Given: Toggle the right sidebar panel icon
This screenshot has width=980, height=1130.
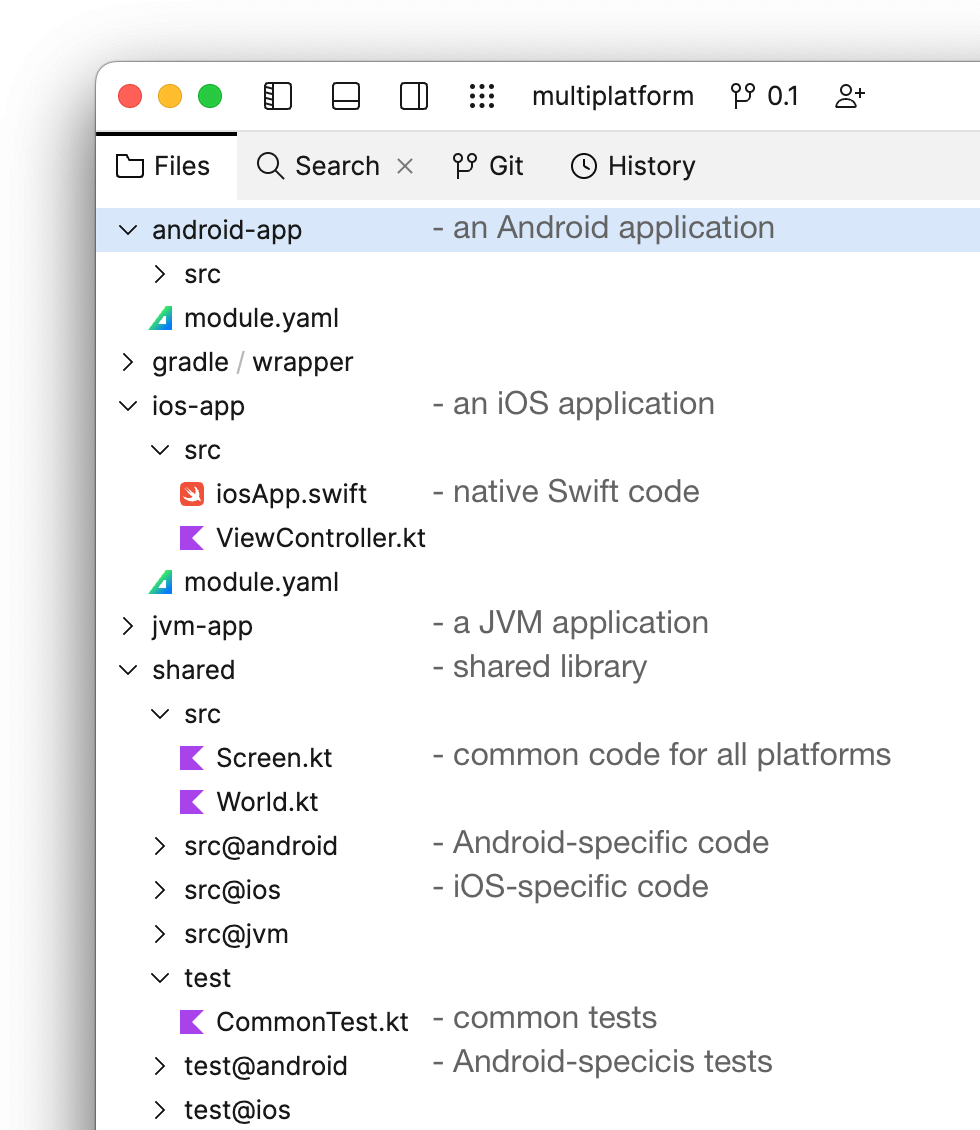Looking at the screenshot, I should [x=414, y=96].
